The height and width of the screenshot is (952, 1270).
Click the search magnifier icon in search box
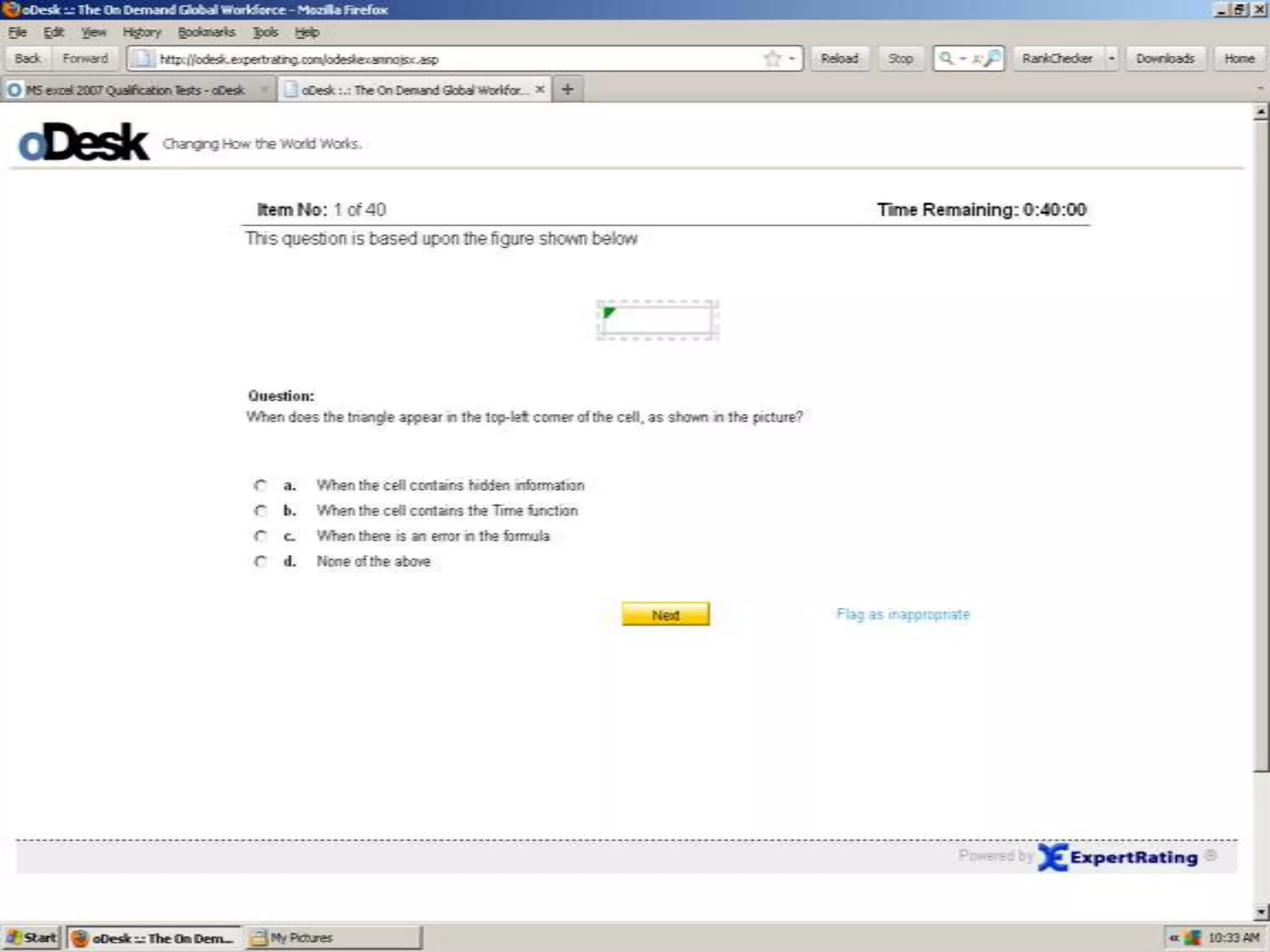[x=992, y=58]
